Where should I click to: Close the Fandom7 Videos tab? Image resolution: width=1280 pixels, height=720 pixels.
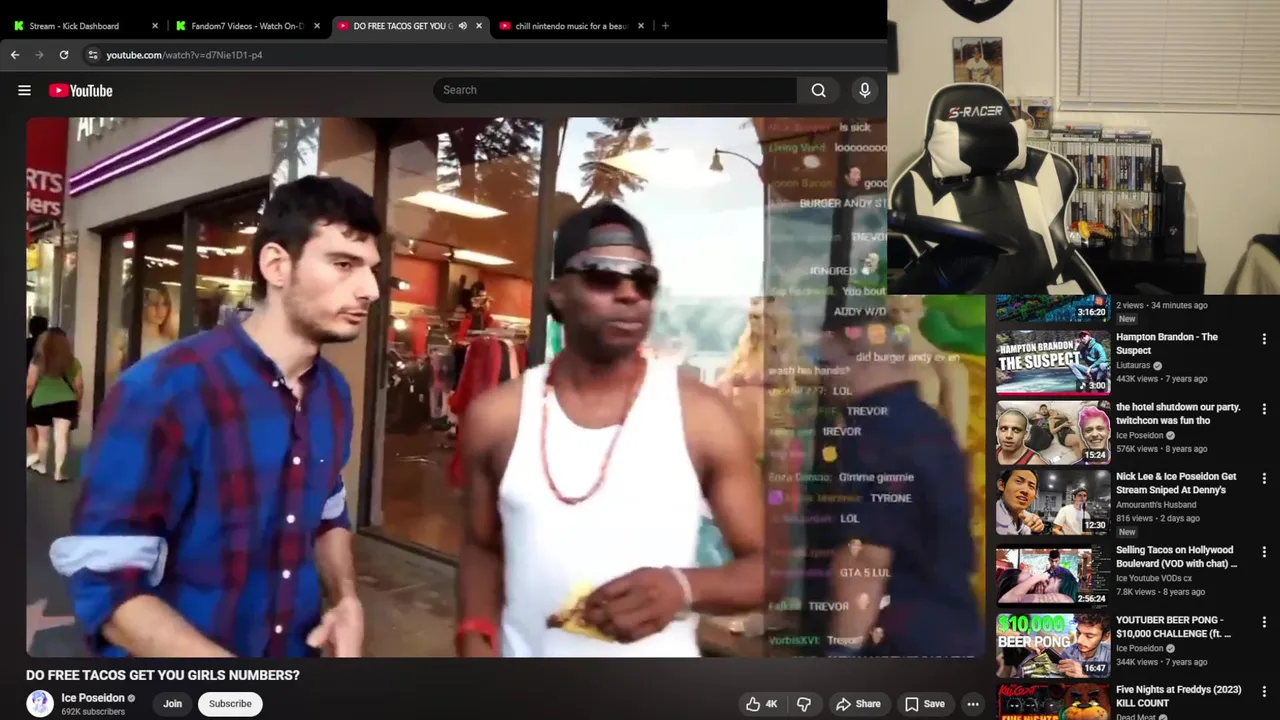(x=317, y=26)
